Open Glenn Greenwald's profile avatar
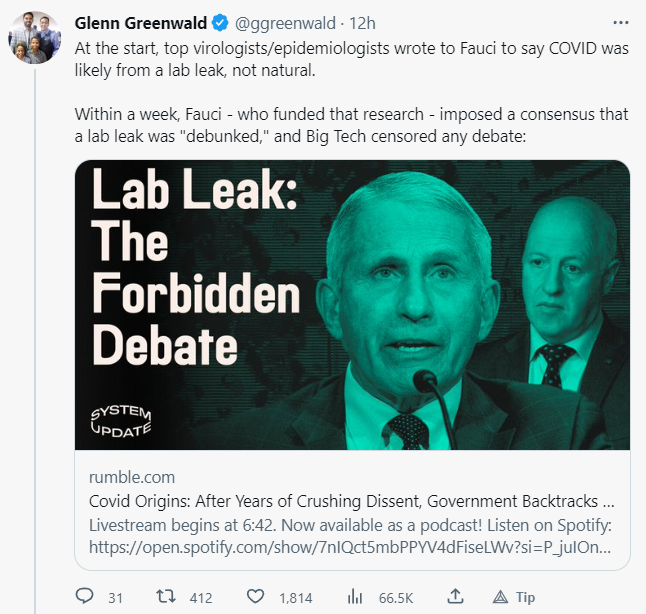 coord(35,40)
